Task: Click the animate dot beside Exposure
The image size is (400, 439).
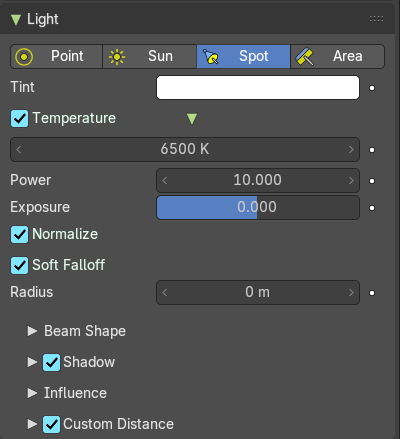Action: [372, 208]
